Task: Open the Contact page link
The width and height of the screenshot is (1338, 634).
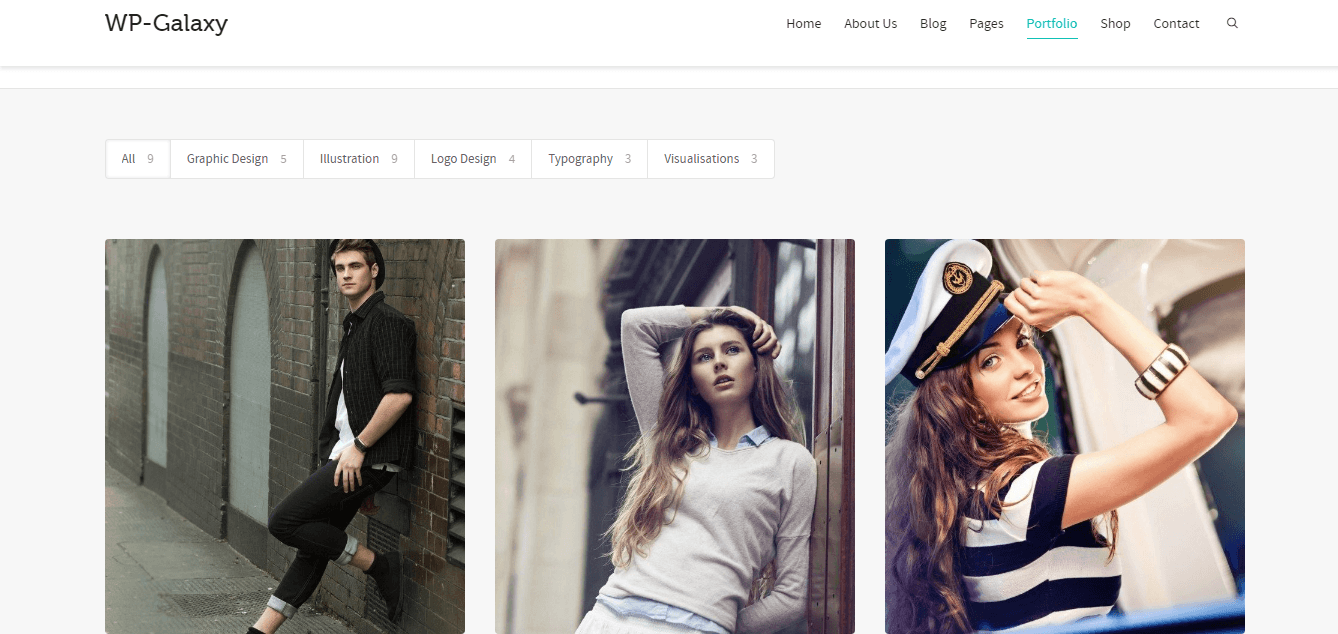Action: point(1176,23)
